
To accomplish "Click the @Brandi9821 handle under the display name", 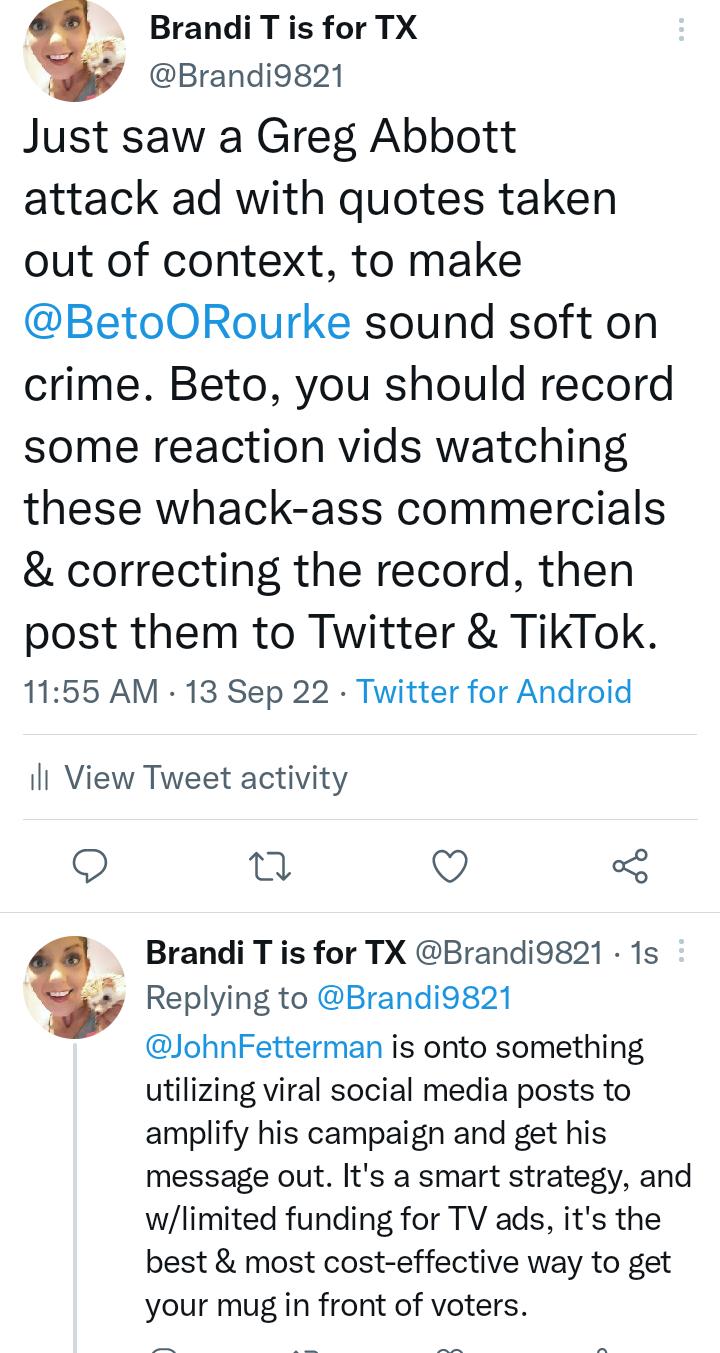I will [x=245, y=76].
